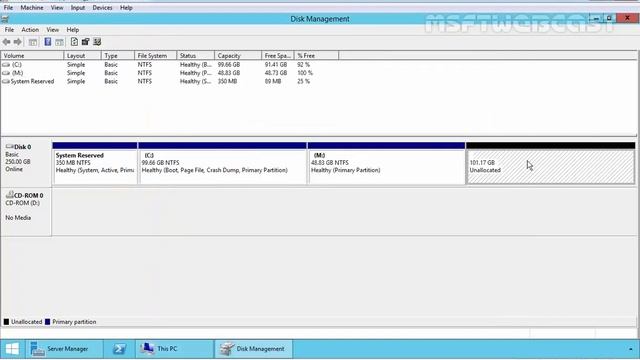Click the drive icon beside (C:) row
Screen dimensions: 640x360
(x=6, y=65)
